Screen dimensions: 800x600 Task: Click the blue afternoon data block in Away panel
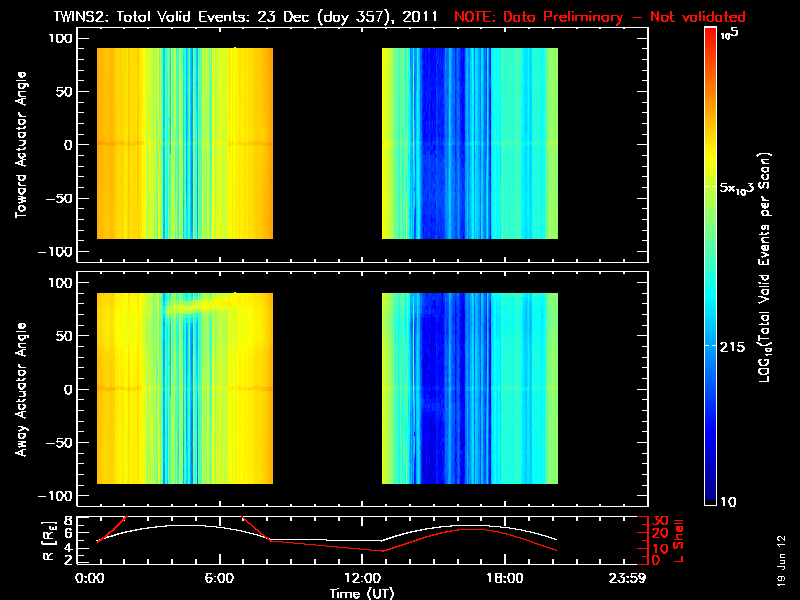click(x=470, y=388)
